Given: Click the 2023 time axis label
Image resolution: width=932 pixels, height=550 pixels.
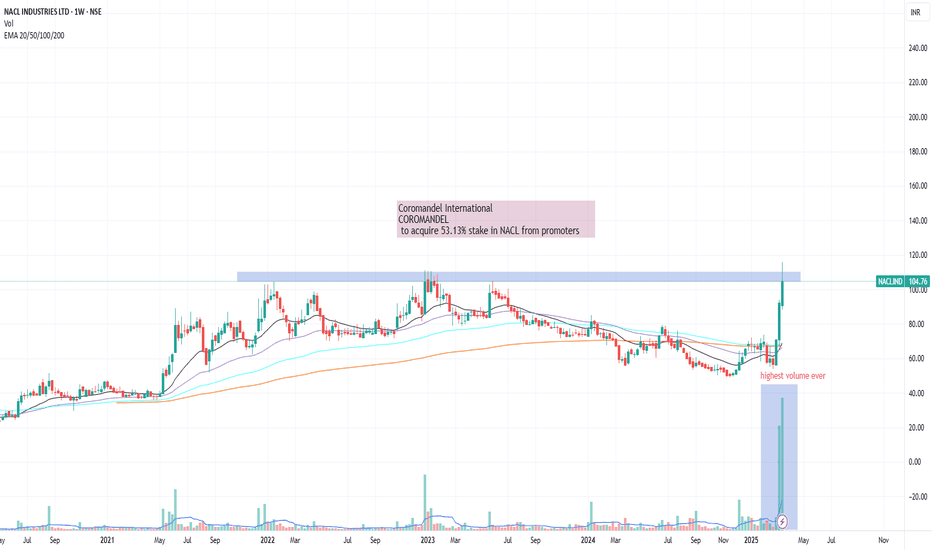Looking at the screenshot, I should pos(428,540).
